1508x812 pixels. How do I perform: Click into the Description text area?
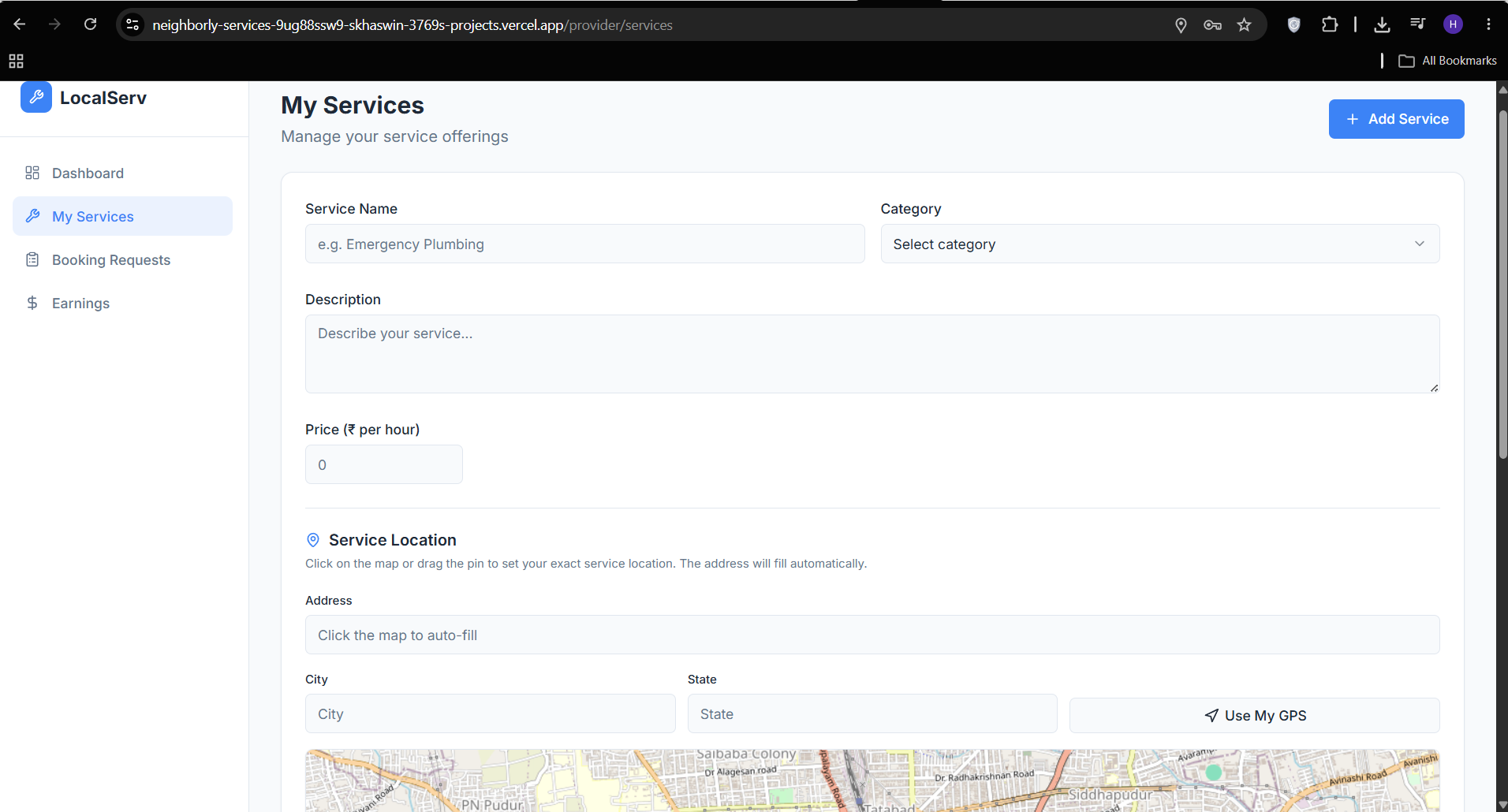point(872,354)
